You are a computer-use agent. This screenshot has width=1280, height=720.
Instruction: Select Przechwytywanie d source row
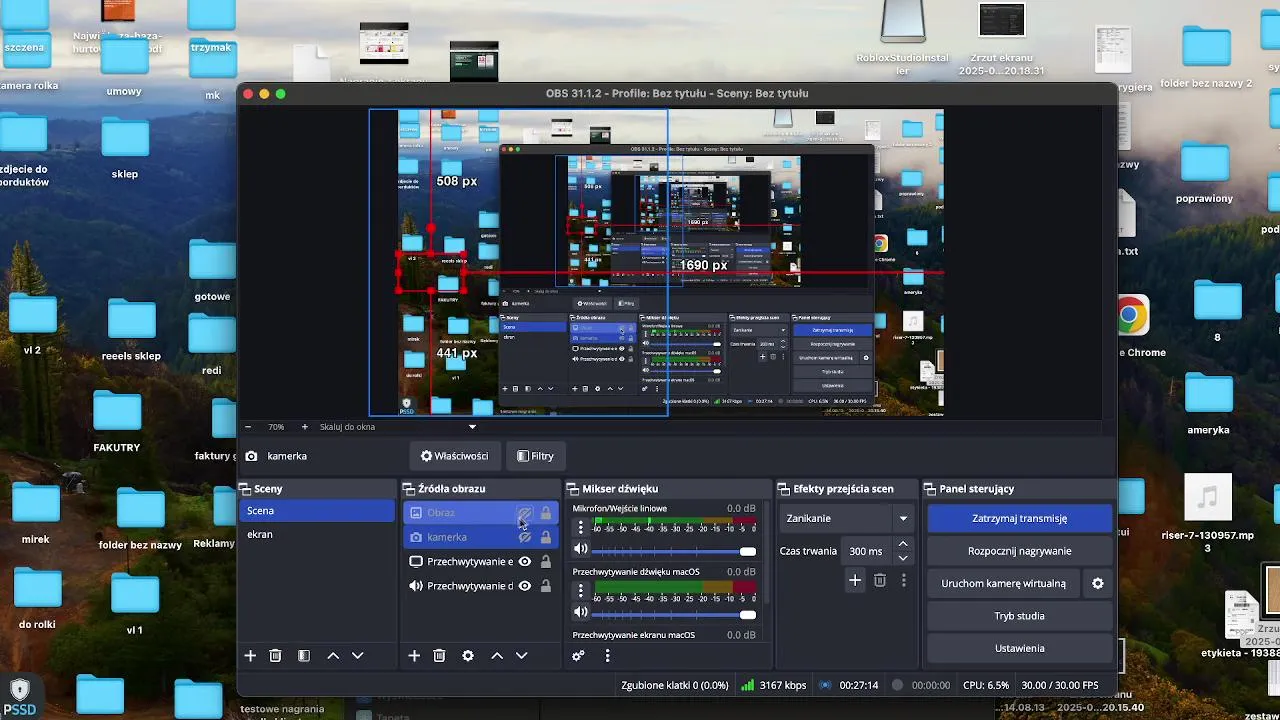[480, 586]
